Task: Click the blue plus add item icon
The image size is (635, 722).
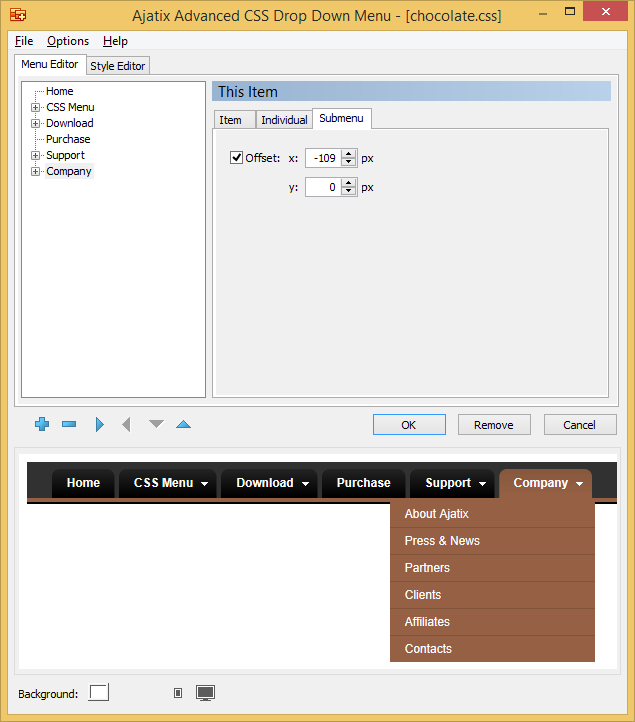Action: tap(42, 424)
